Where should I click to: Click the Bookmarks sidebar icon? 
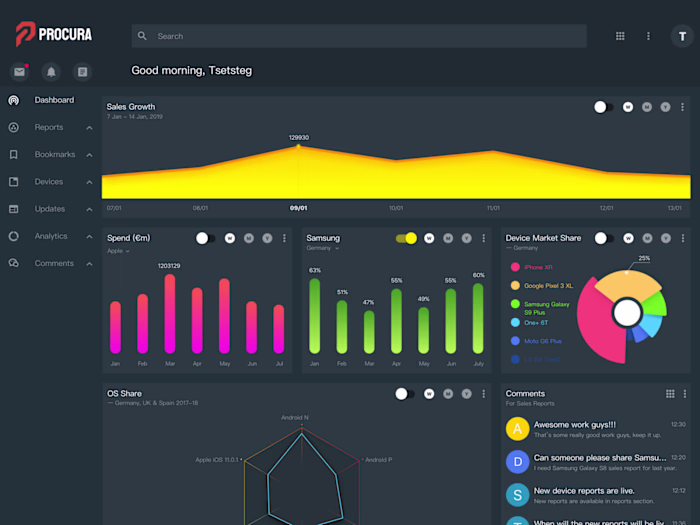coord(14,154)
